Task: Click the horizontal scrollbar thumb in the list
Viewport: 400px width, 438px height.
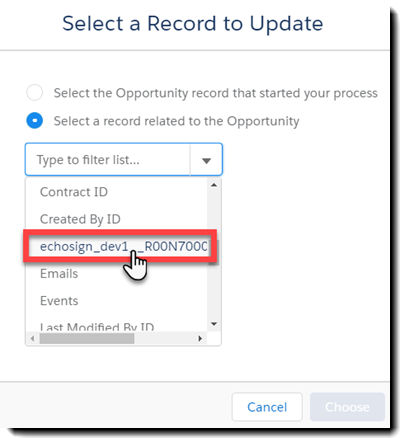Action: (x=87, y=338)
